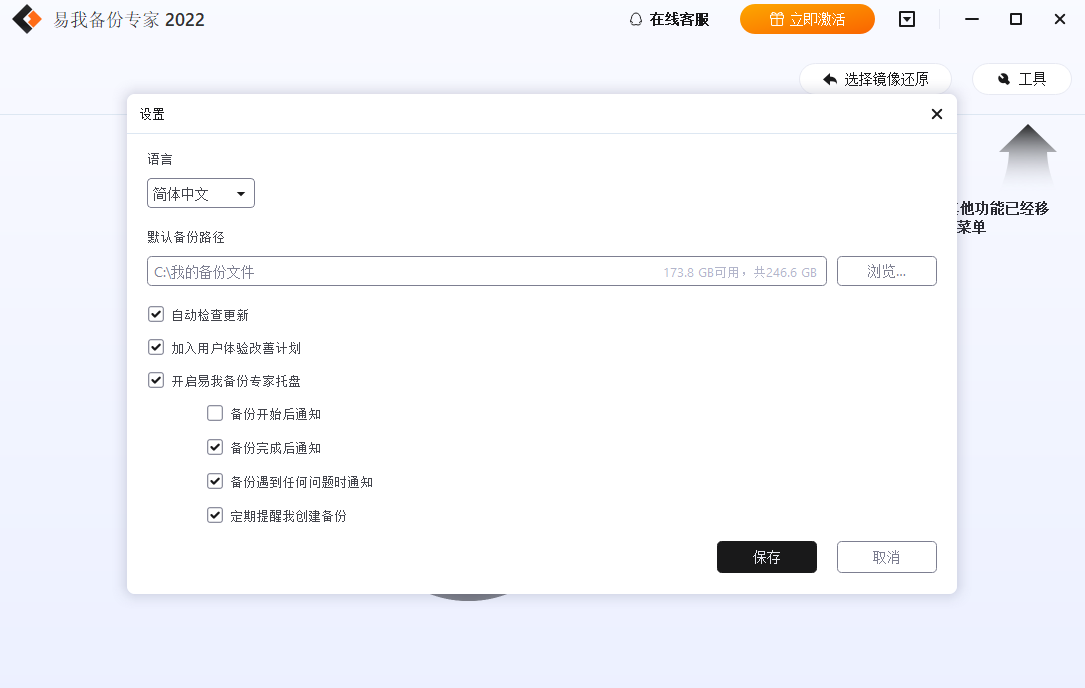Click the 语言 label text
This screenshot has width=1085, height=688.
[x=160, y=159]
